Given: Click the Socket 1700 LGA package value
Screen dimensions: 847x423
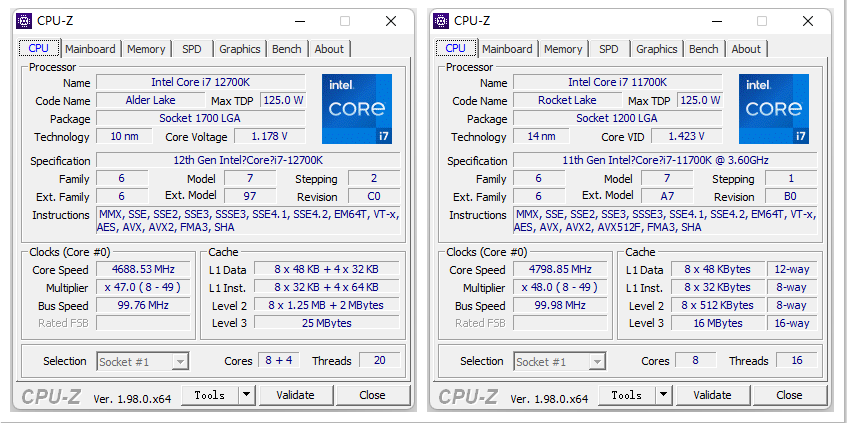Looking at the screenshot, I should click(200, 118).
